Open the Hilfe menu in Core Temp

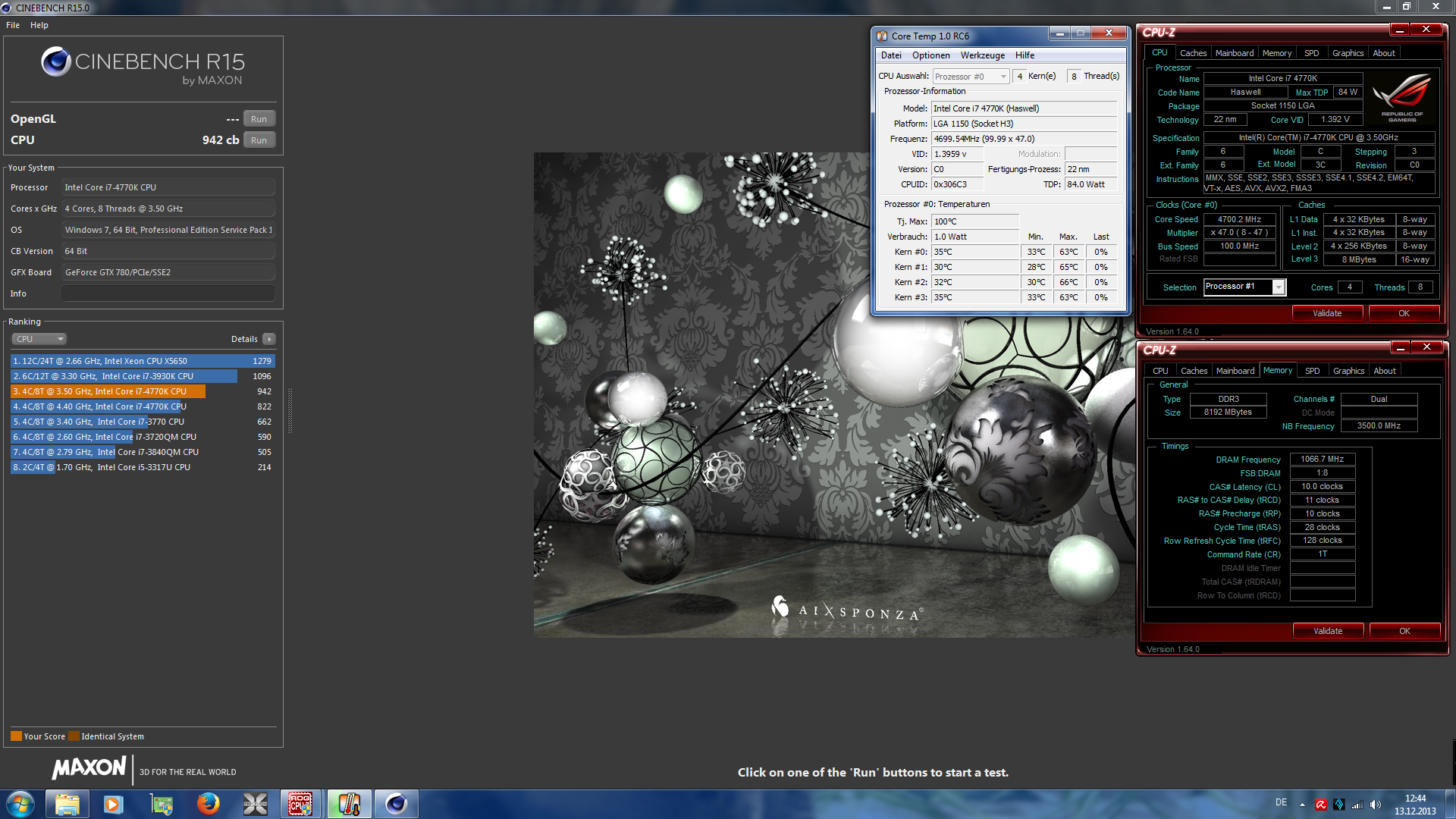(x=1025, y=55)
